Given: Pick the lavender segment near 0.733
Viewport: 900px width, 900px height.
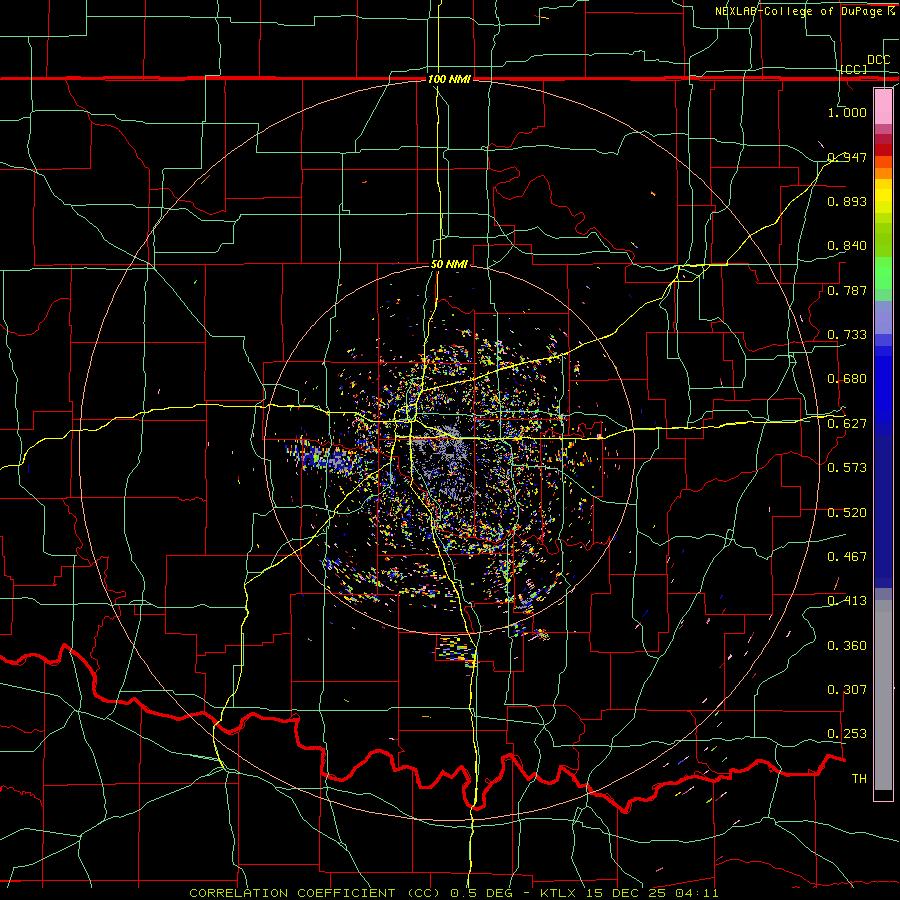Looking at the screenshot, I should (883, 317).
